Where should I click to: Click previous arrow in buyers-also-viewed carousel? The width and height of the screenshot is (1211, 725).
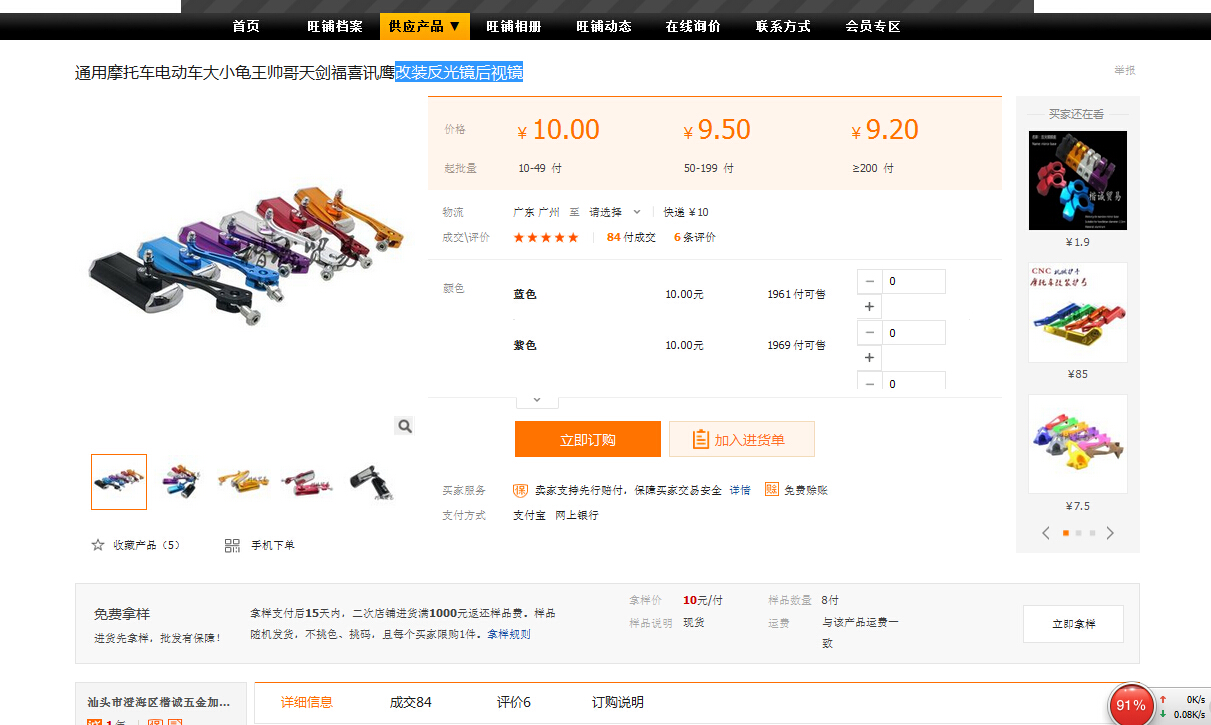1046,533
